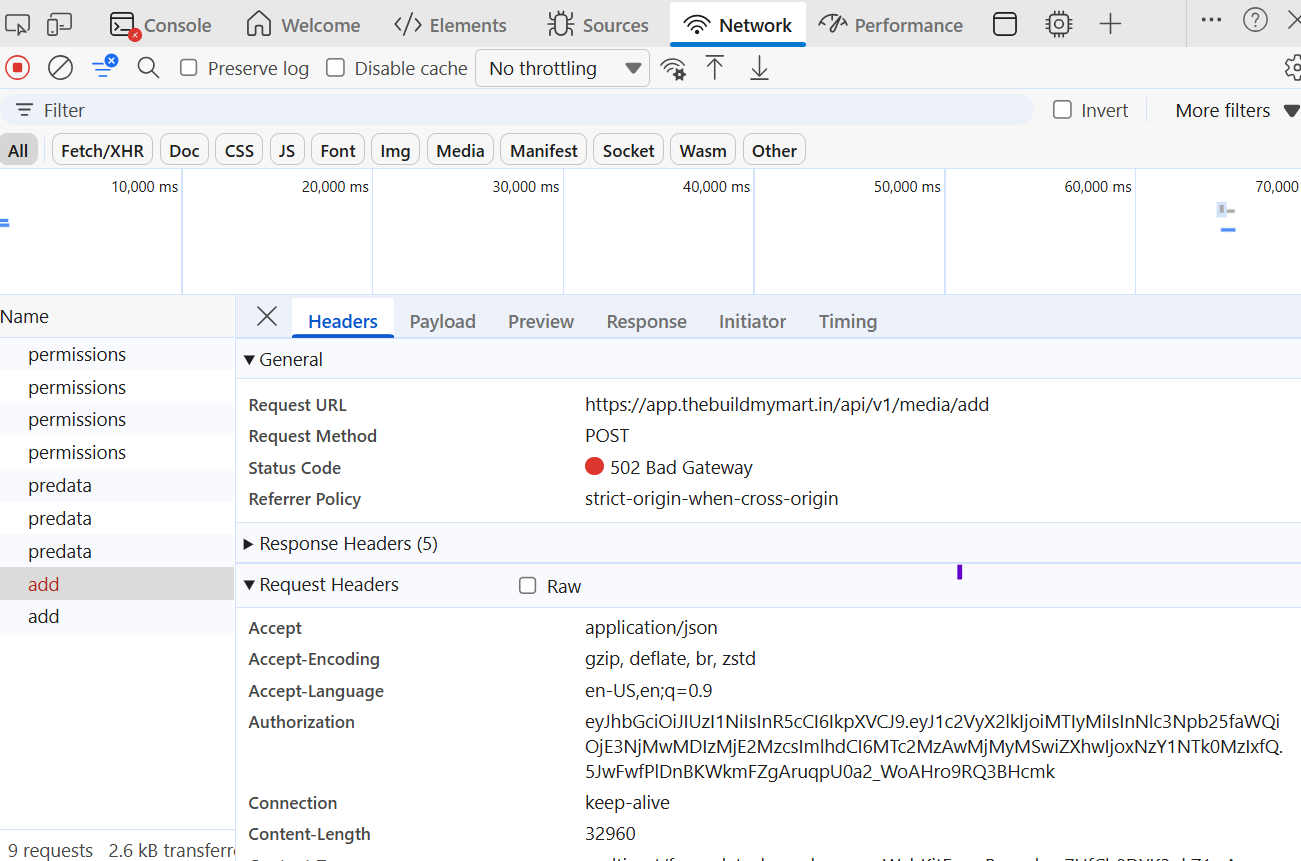Open the Timing tab
Screen dimensions: 1301x861
click(848, 321)
